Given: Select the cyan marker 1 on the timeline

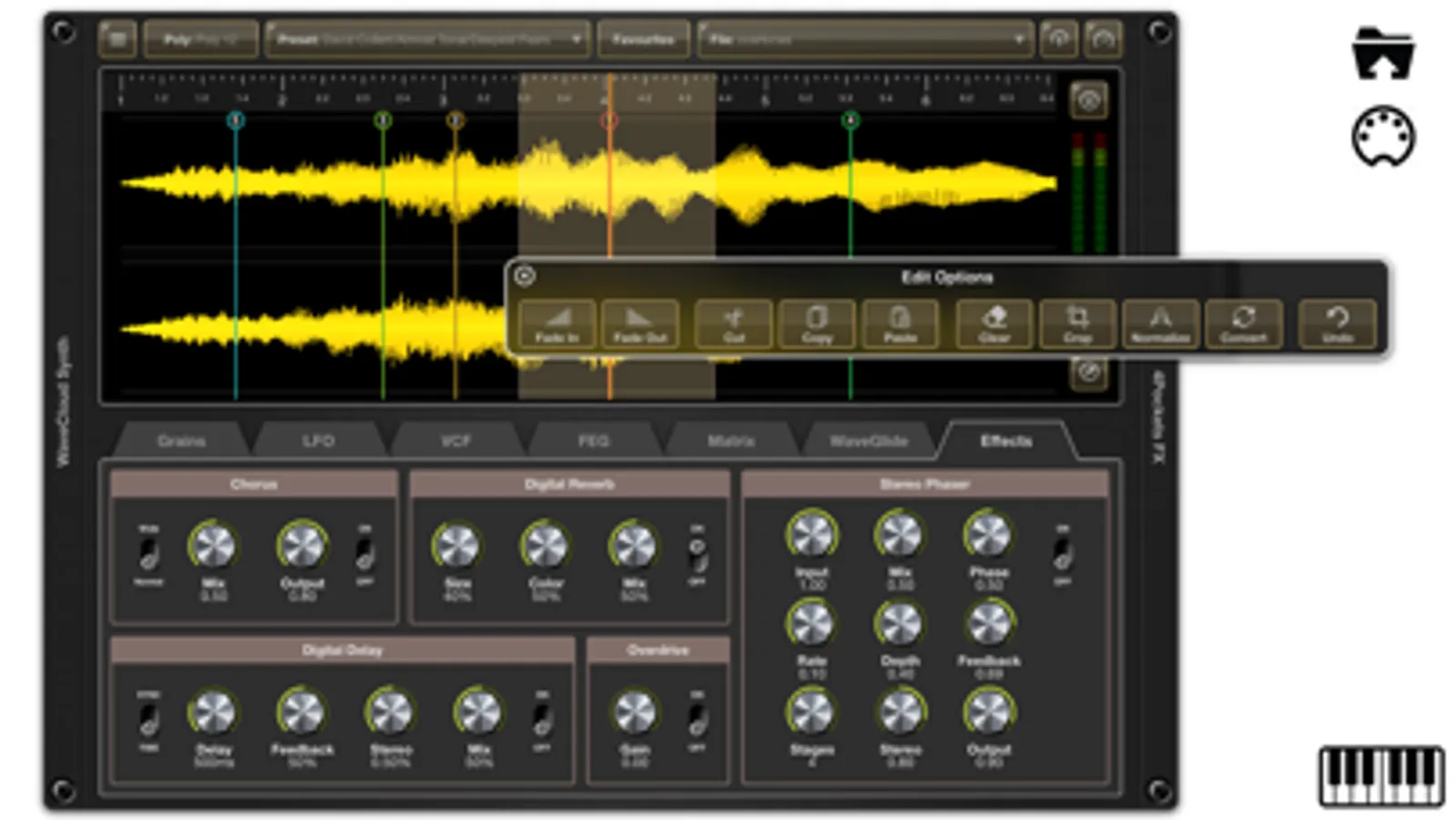Looking at the screenshot, I should pyautogui.click(x=236, y=119).
